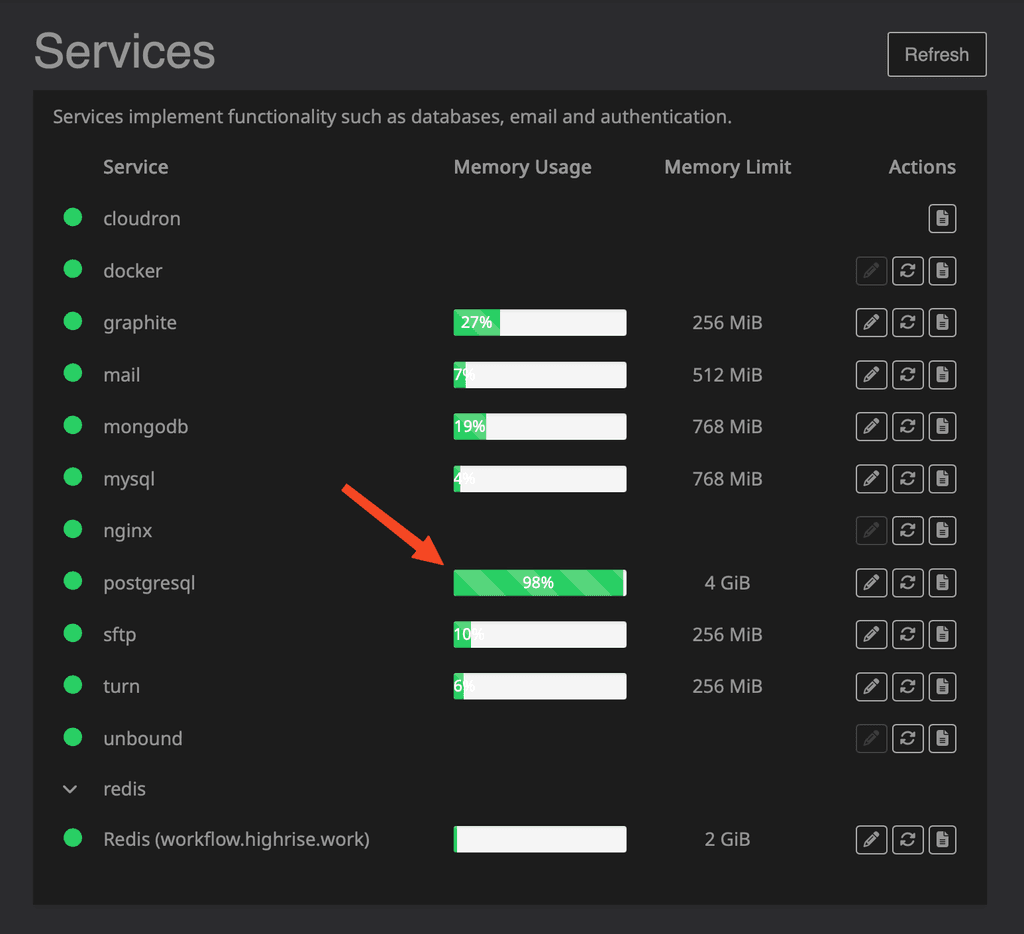
Task: Click postgresql 98% memory usage bar
Action: [540, 583]
